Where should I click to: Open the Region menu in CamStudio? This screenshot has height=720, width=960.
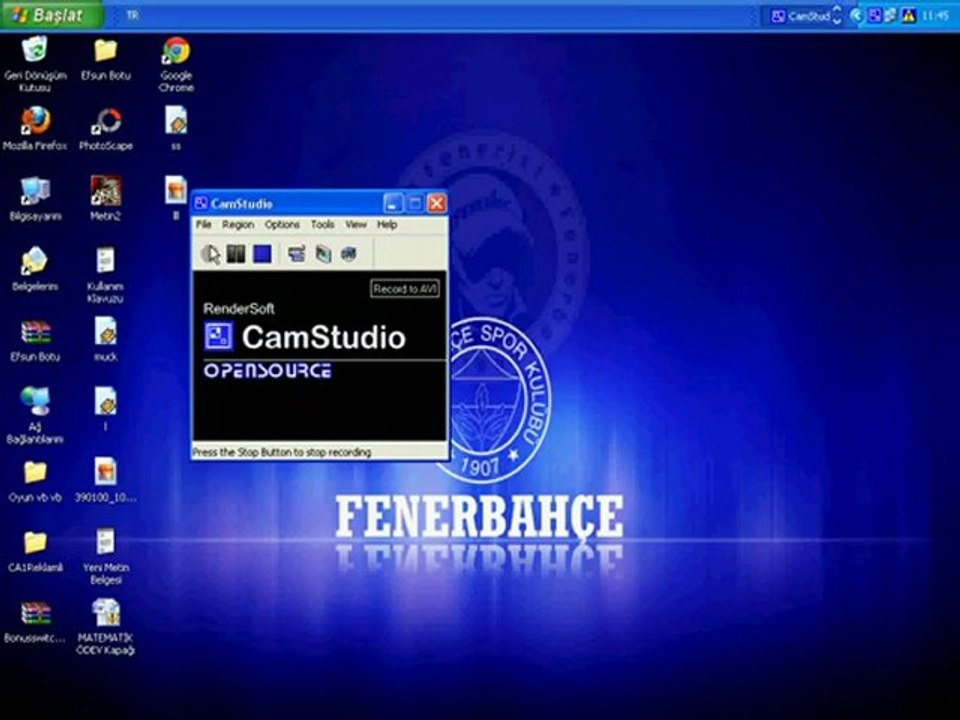pyautogui.click(x=238, y=225)
